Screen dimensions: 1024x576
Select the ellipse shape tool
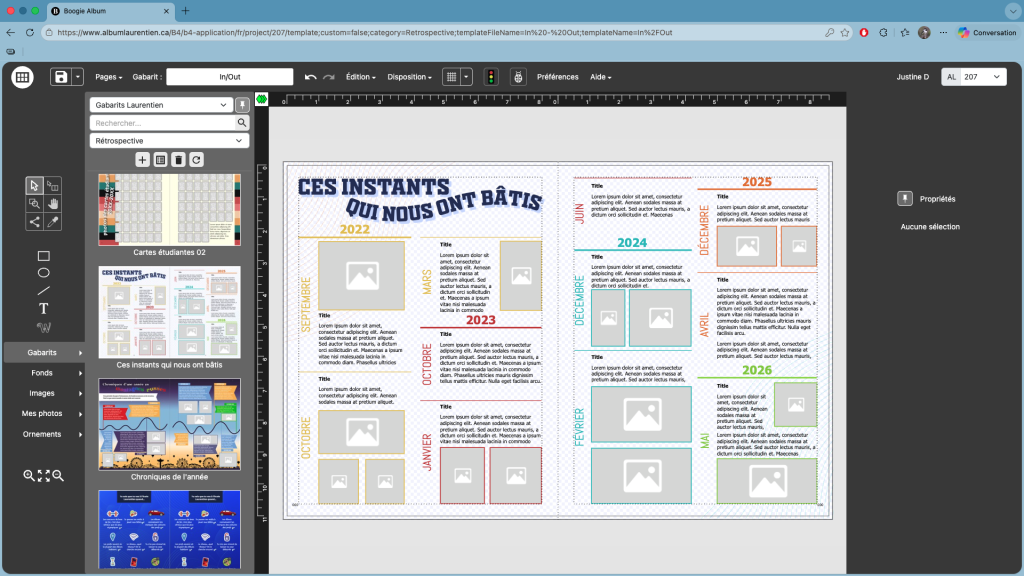44,273
